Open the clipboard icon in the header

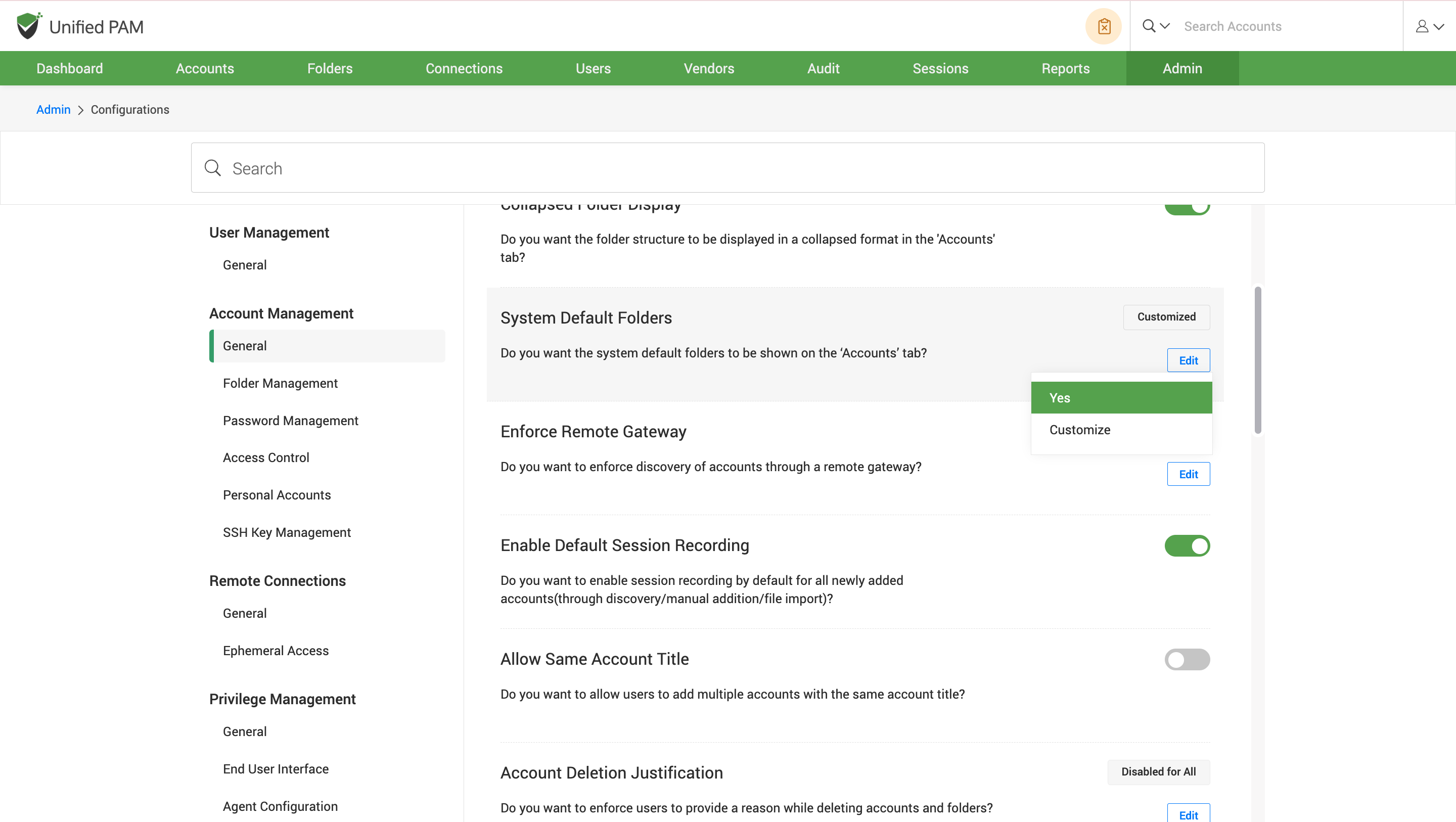1103,26
